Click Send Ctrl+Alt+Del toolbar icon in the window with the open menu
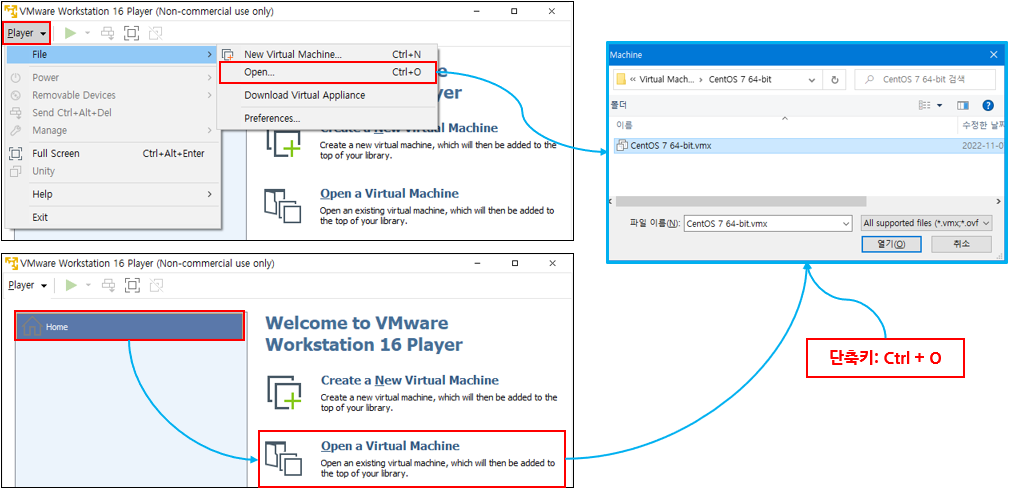The width and height of the screenshot is (1009, 490). [x=109, y=33]
